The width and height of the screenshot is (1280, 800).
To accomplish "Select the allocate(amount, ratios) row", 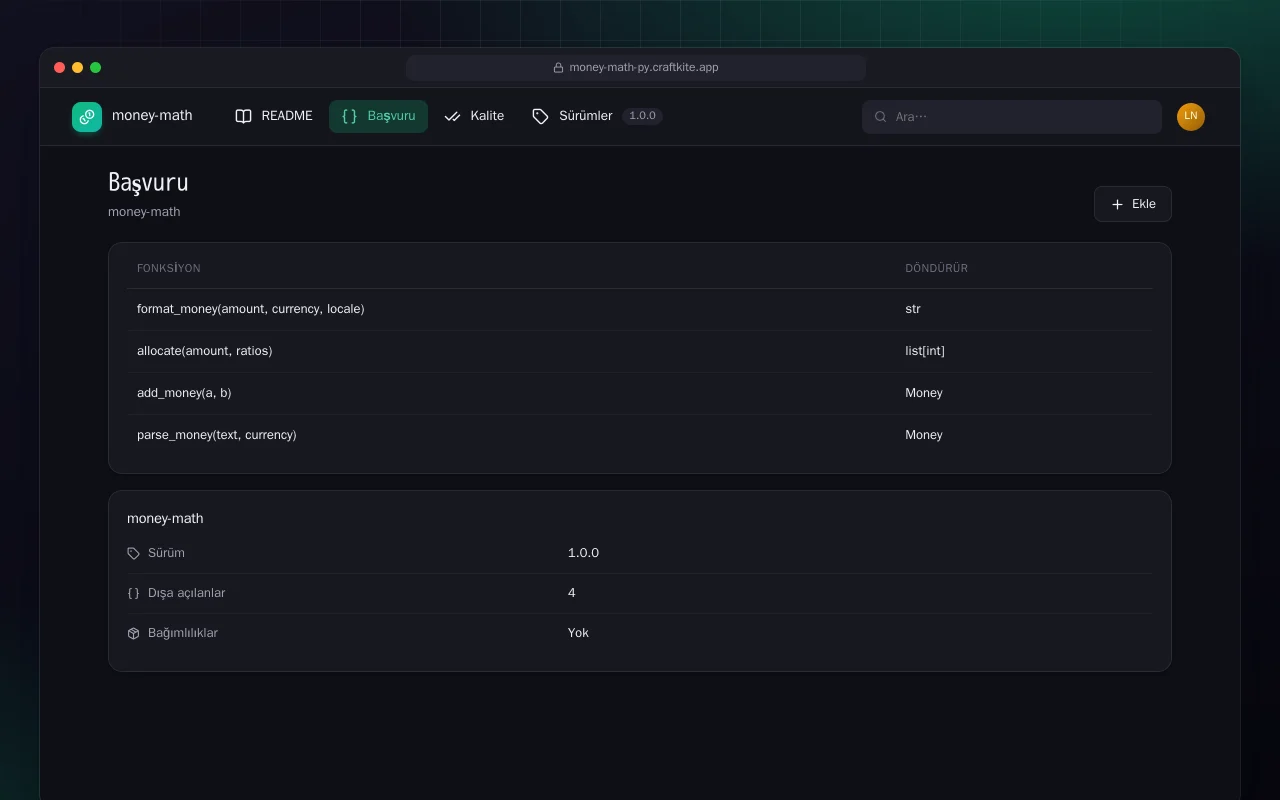I will pyautogui.click(x=640, y=351).
